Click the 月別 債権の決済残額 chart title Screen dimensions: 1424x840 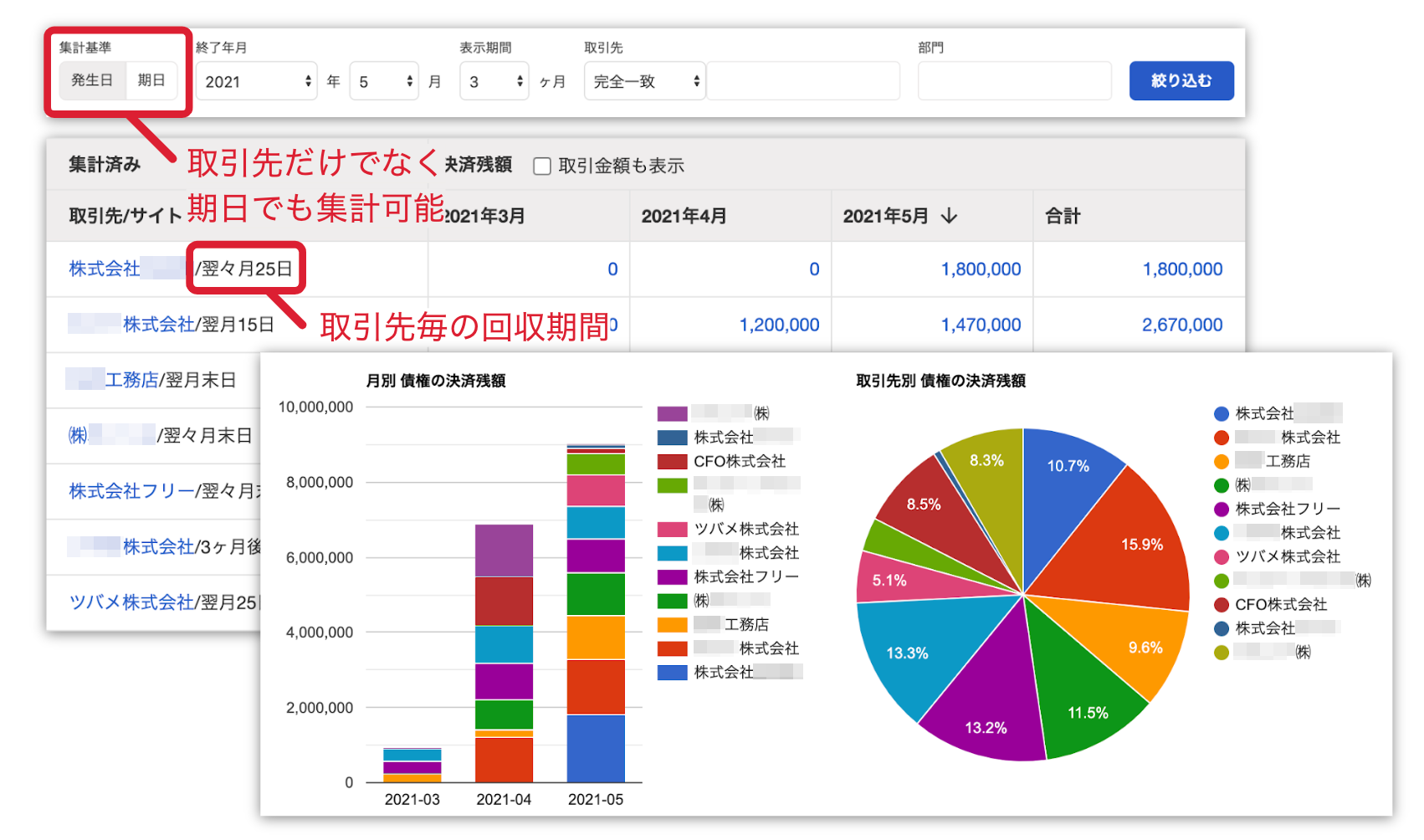(x=436, y=381)
